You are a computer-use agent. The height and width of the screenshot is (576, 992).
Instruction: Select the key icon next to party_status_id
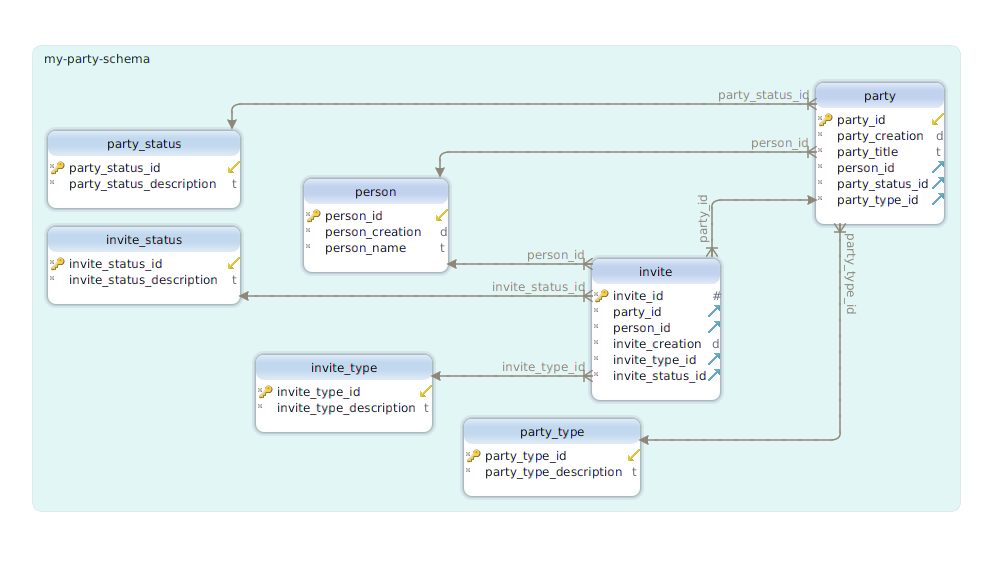(x=58, y=167)
